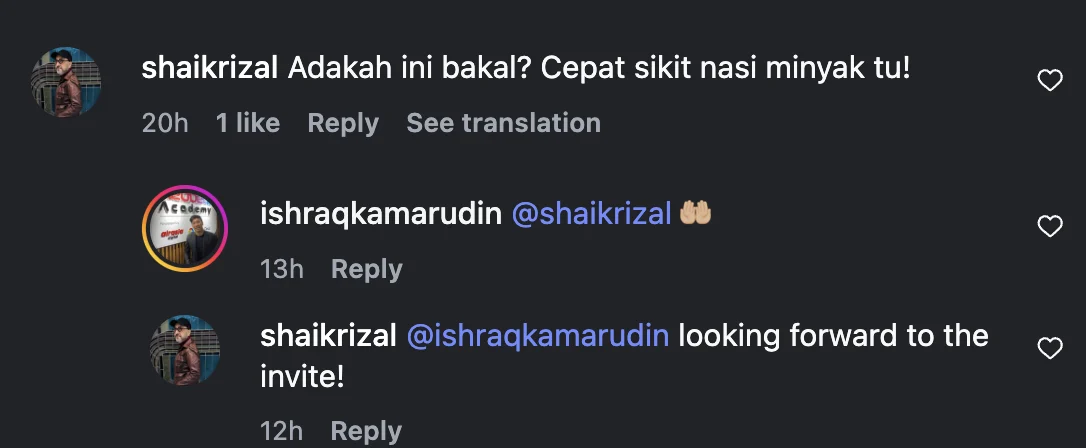
Task: View who liked via "1 like"
Action: 247,123
